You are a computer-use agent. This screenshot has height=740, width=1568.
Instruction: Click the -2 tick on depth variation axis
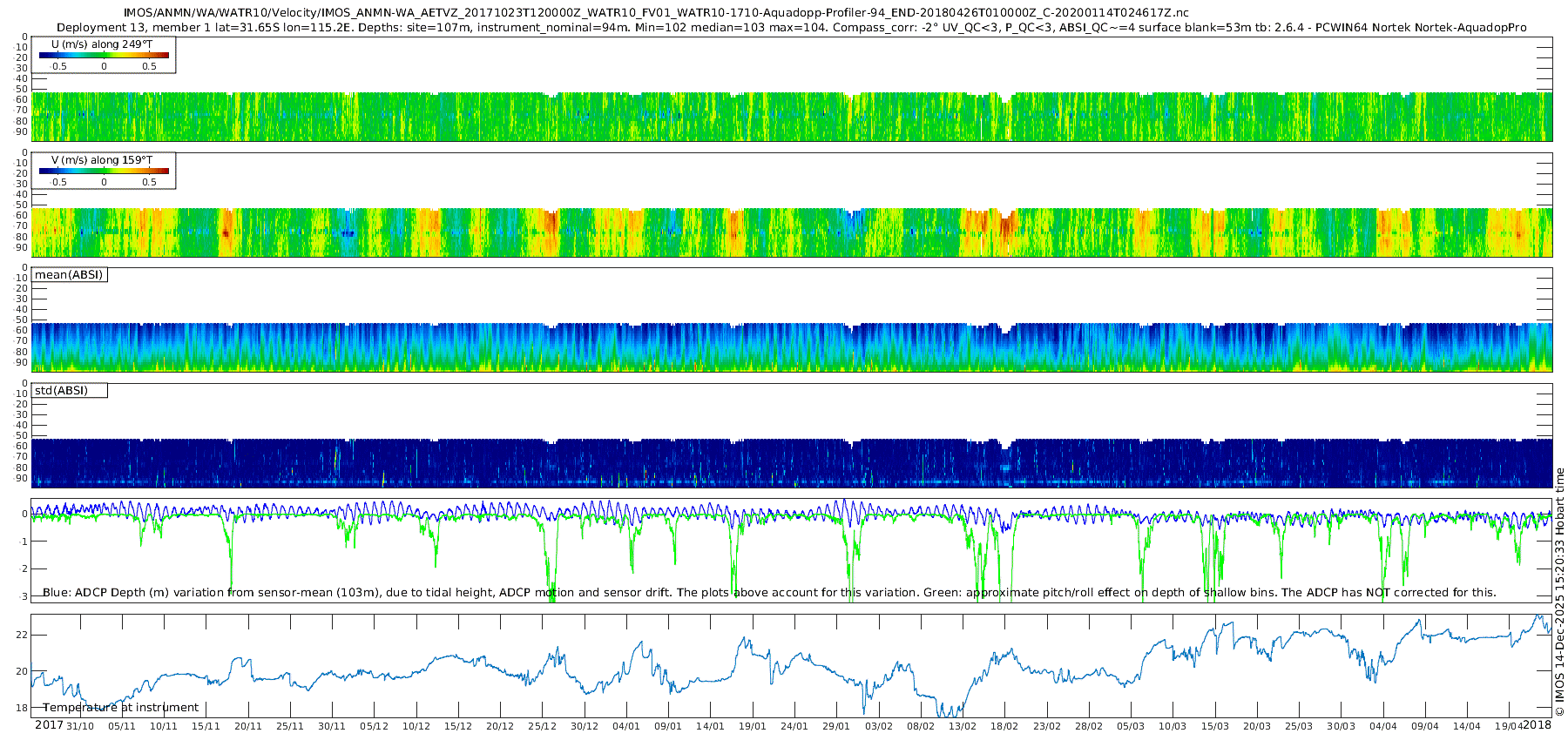[23, 568]
